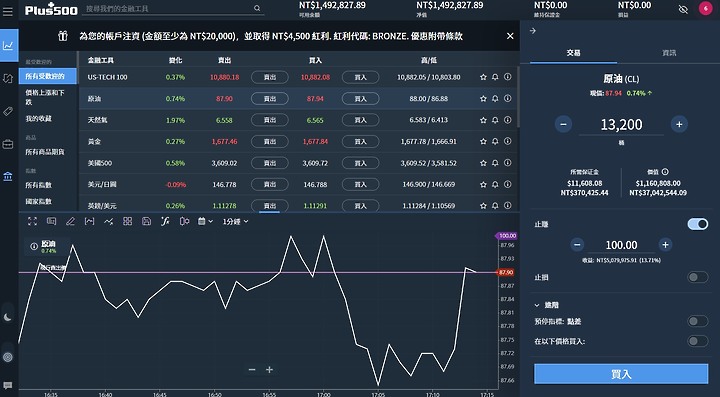Screen dimensions: 720x397
Task: Collapse the trade panel with arrow
Action: click(x=533, y=31)
